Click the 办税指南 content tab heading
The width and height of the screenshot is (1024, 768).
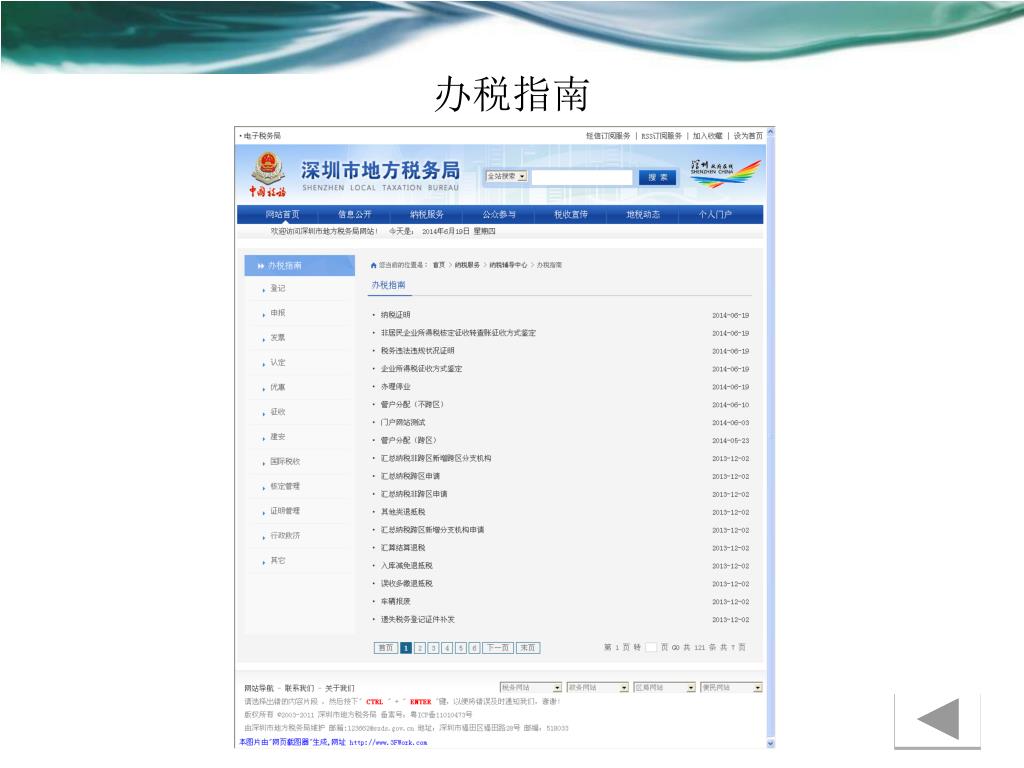click(x=389, y=285)
